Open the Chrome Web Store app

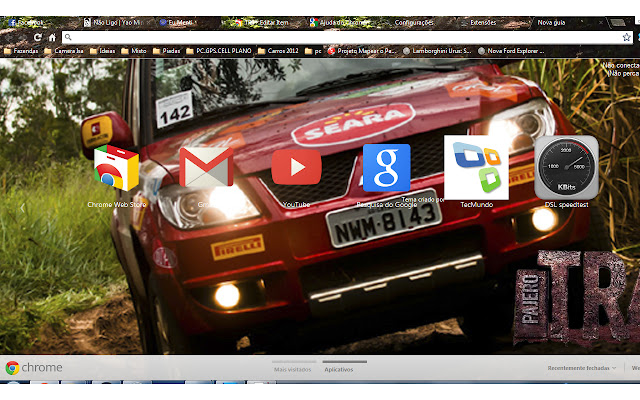(116, 168)
